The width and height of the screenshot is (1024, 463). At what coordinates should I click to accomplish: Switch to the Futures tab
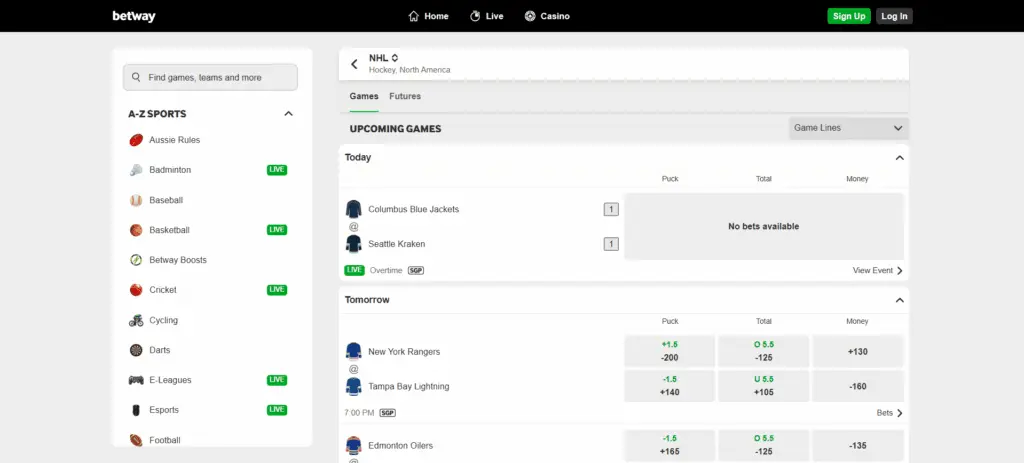[405, 96]
